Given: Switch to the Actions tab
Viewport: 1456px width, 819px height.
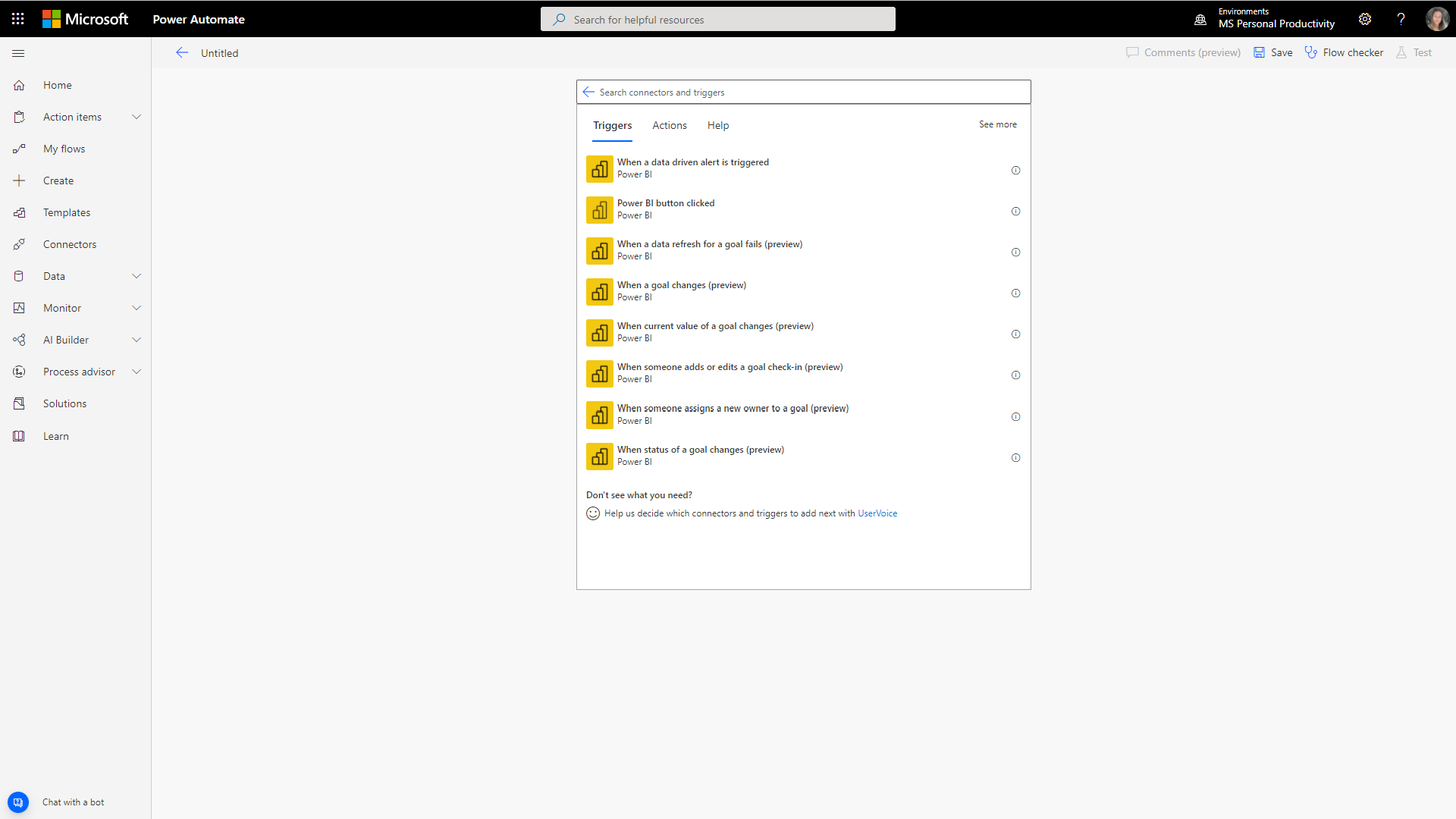Looking at the screenshot, I should tap(669, 125).
